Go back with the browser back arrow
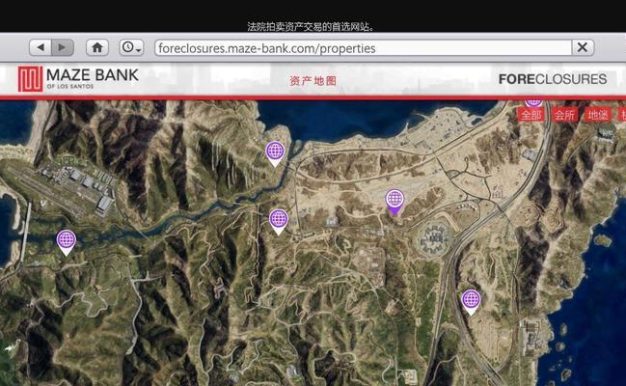 (40, 48)
